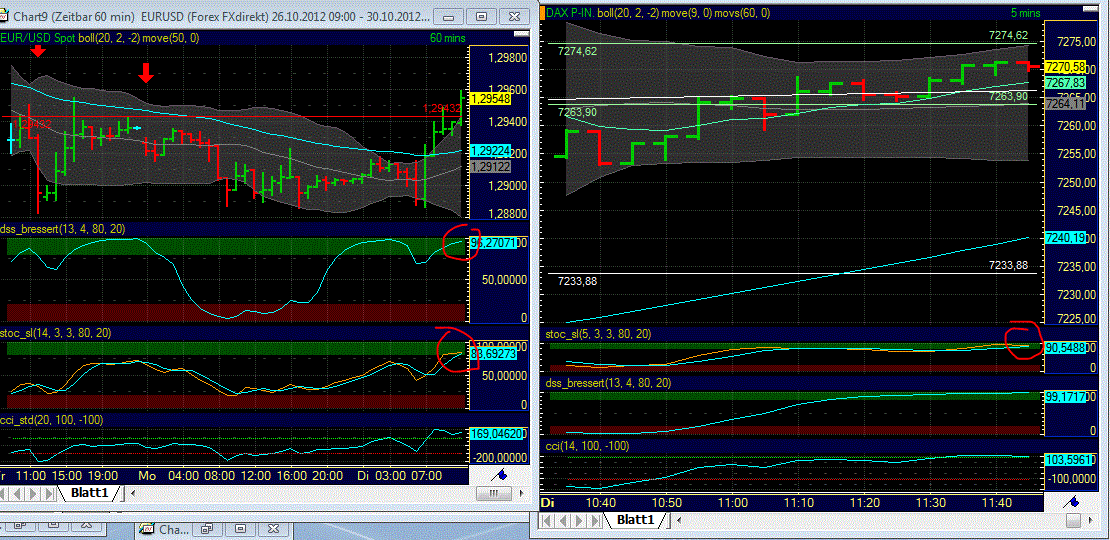This screenshot has width=1110, height=540.
Task: Click the 7267,83 green value label
Action: (1065, 83)
